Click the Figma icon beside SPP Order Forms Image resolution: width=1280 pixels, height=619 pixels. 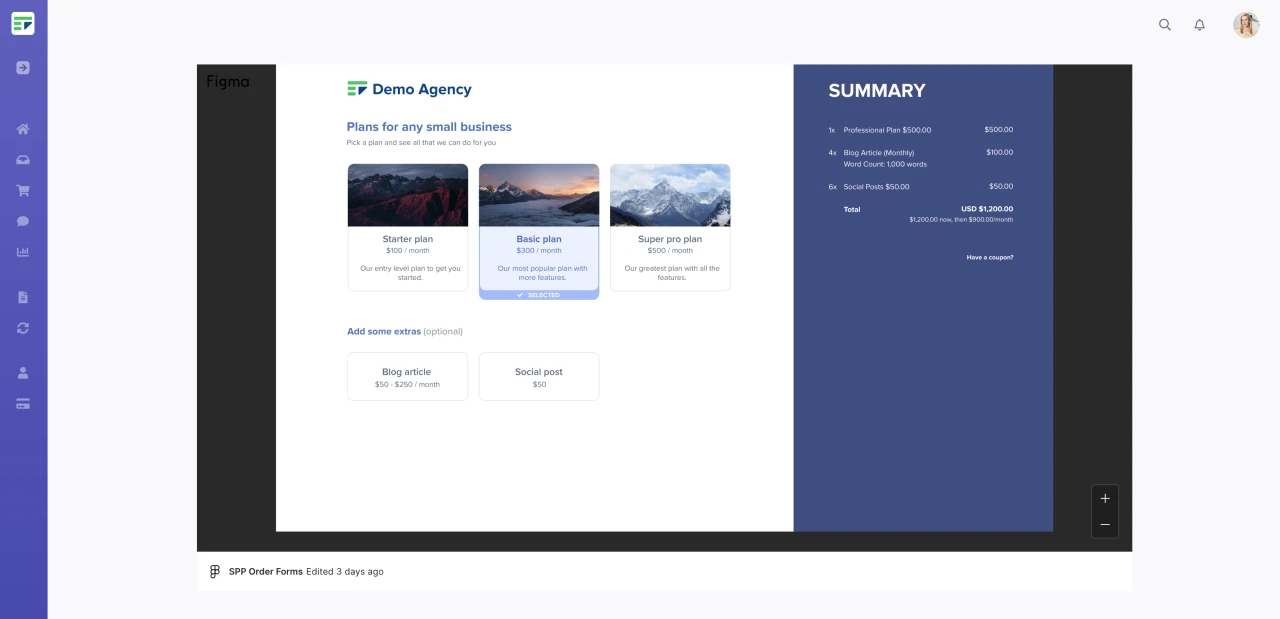coord(214,572)
